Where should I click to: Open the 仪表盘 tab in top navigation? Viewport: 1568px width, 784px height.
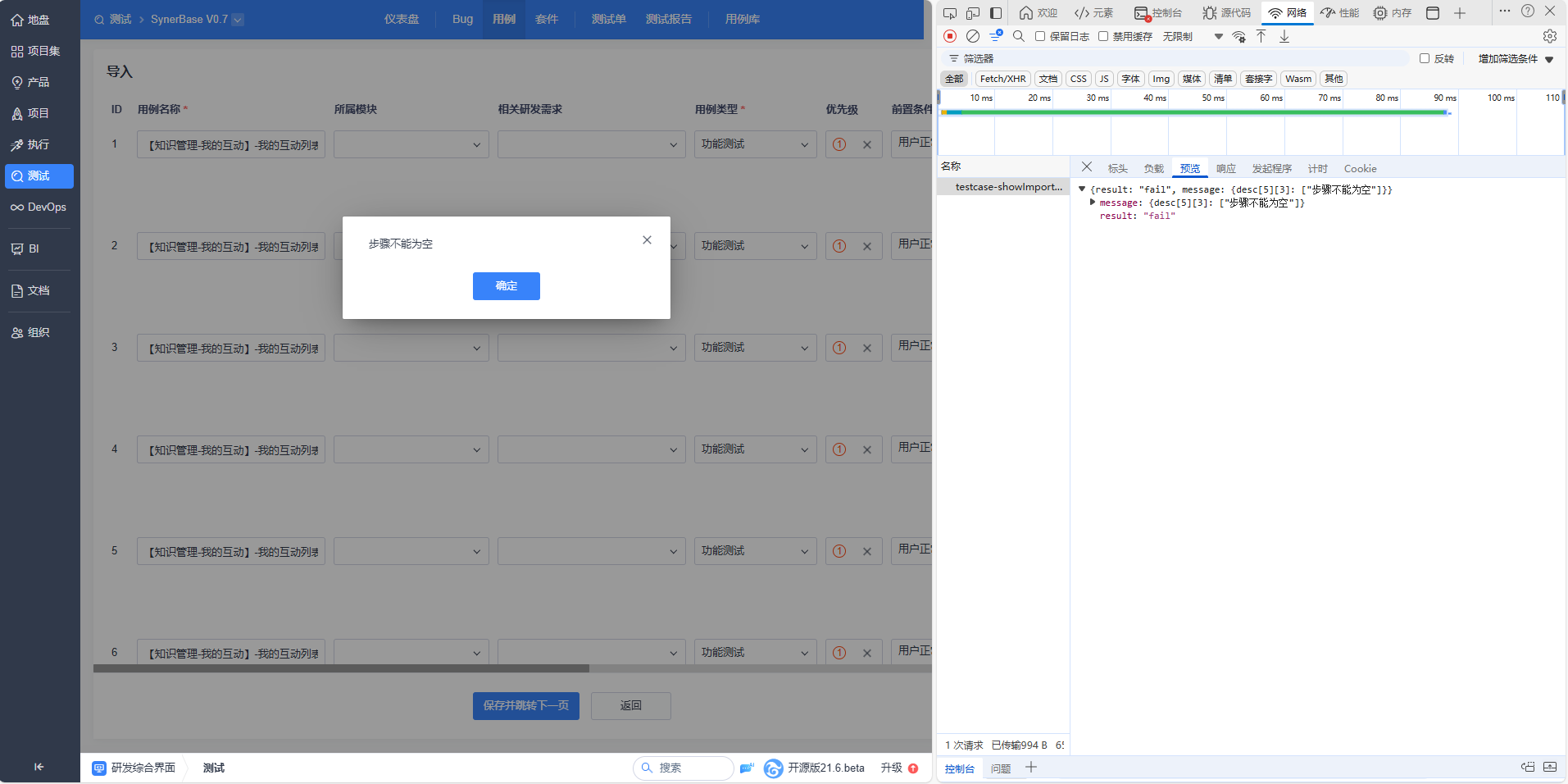point(402,19)
